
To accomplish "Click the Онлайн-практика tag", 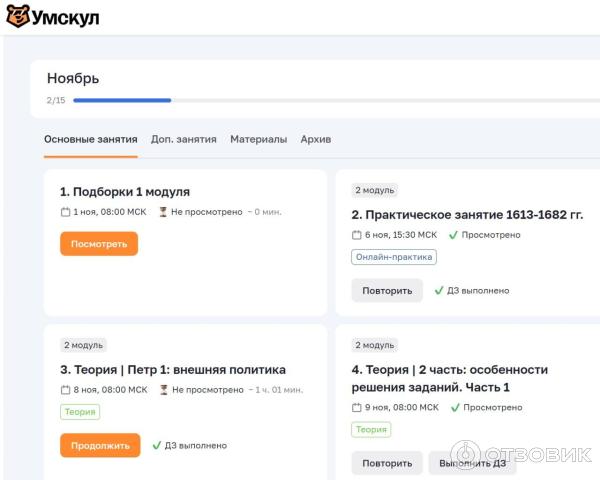I will [x=394, y=257].
